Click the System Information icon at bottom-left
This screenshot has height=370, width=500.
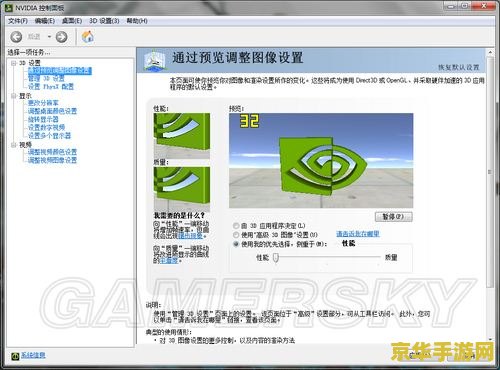15,356
